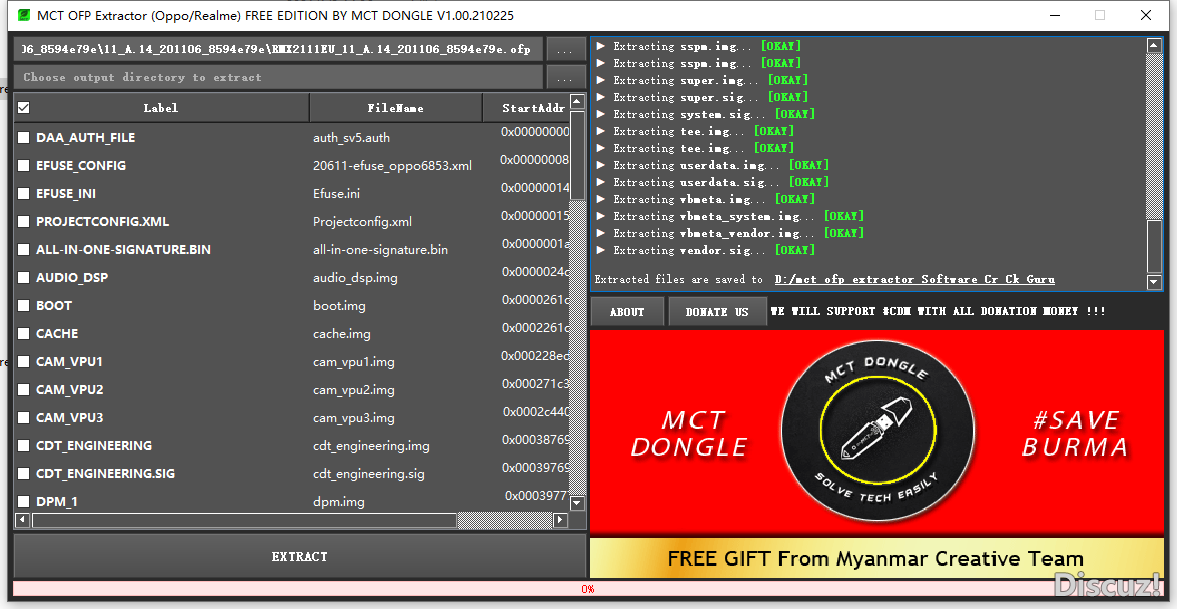Click log panel scroll up arrow
1177x609 pixels.
click(x=1154, y=46)
